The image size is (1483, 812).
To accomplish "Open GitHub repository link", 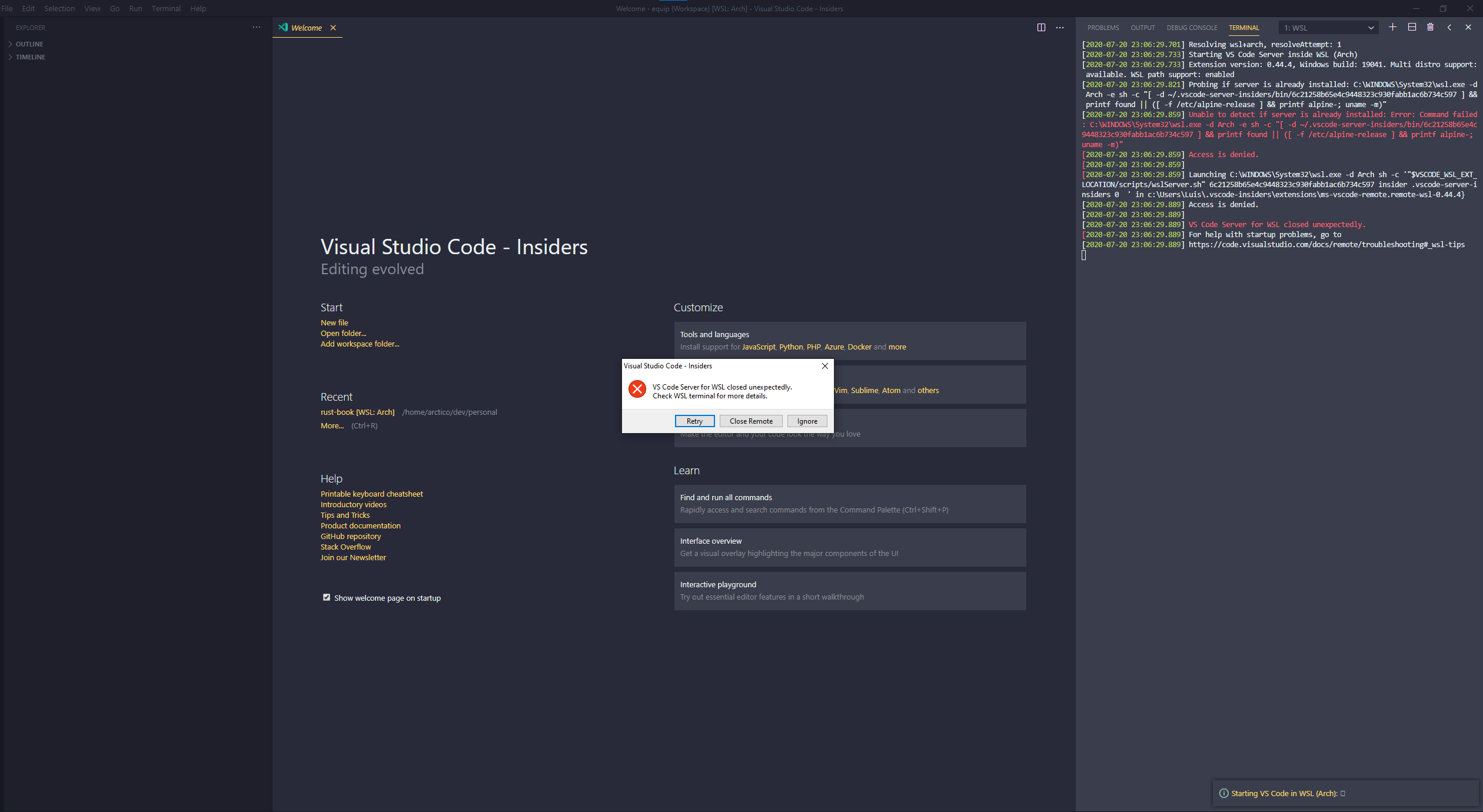I will point(351,536).
